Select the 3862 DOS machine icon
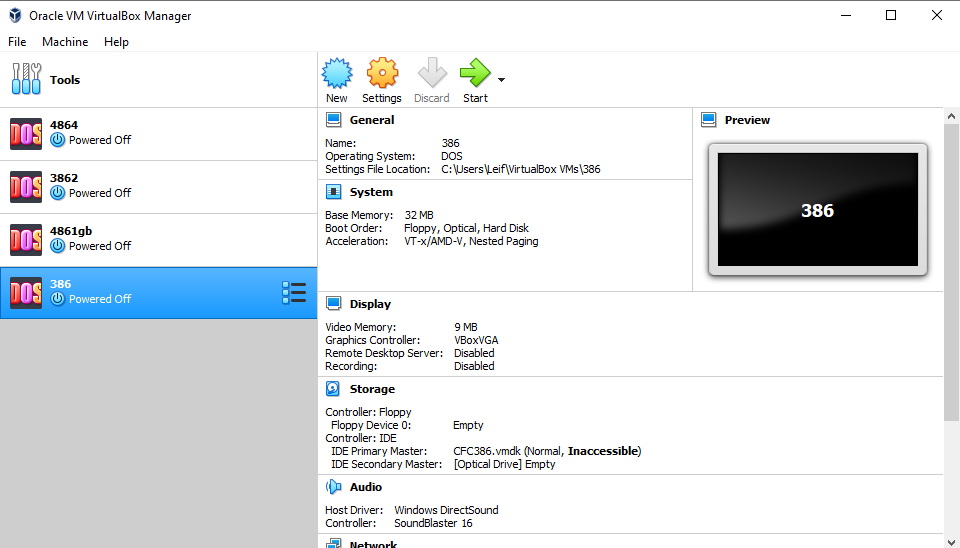 pyautogui.click(x=26, y=187)
